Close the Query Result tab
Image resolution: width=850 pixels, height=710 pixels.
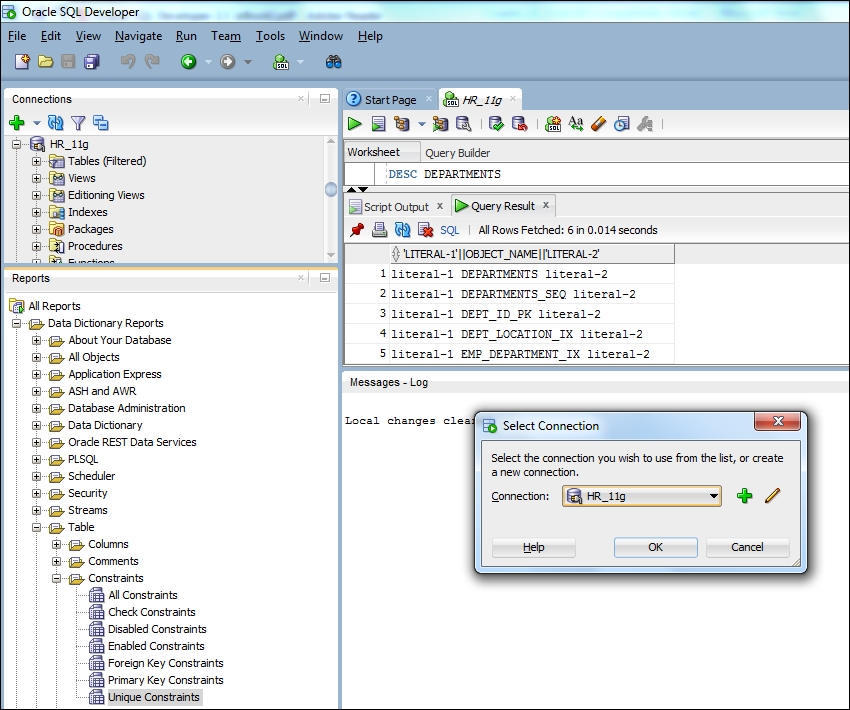pos(546,205)
